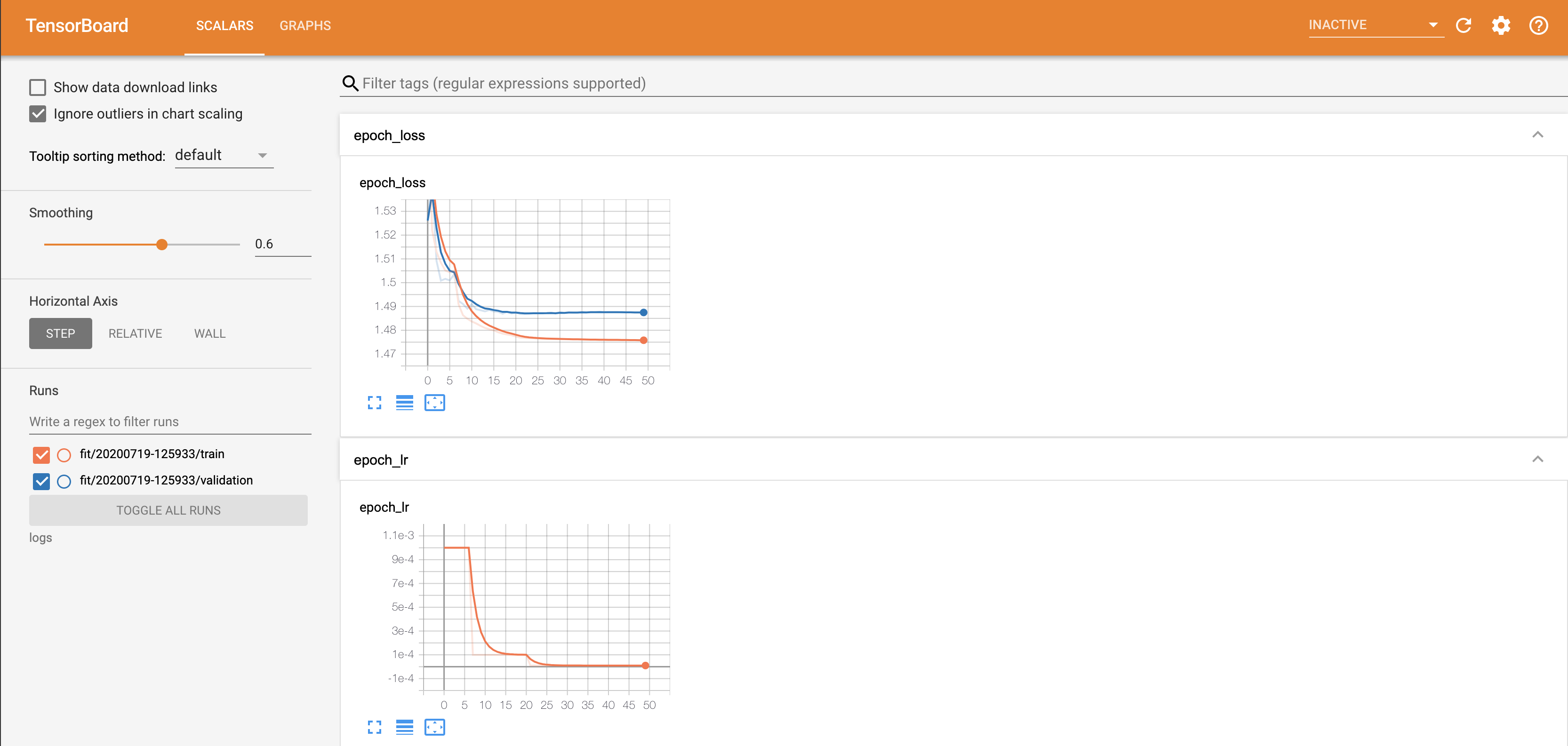Open the Tooltip sorting method dropdown

(x=224, y=155)
